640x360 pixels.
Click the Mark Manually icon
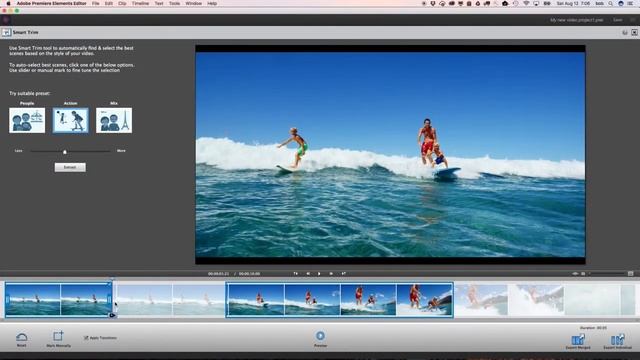pyautogui.click(x=58, y=336)
